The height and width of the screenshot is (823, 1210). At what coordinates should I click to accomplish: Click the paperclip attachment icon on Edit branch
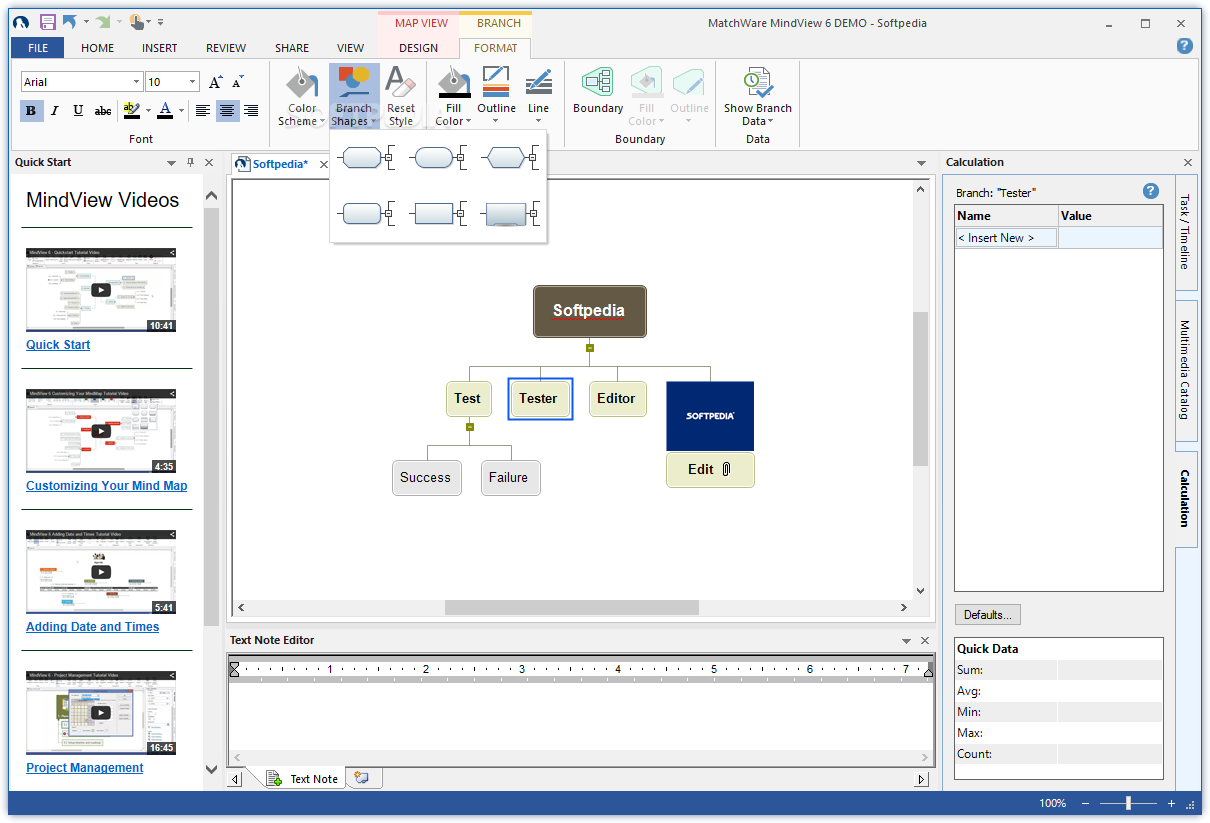click(x=727, y=469)
